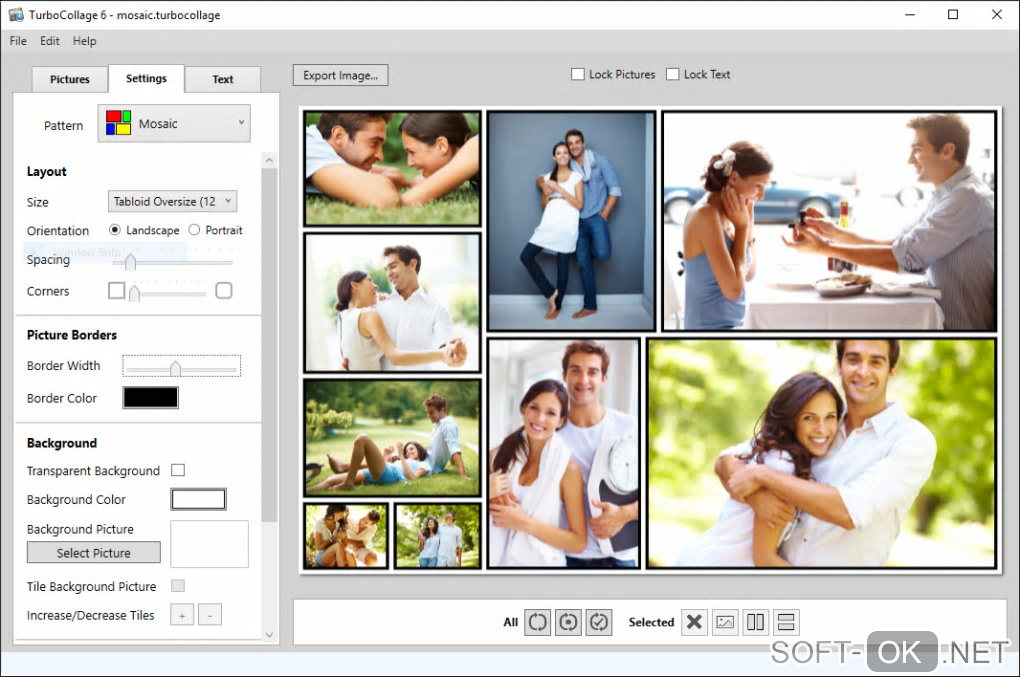Image resolution: width=1020 pixels, height=677 pixels.
Task: Check the Transparent Background option
Action: (x=178, y=470)
